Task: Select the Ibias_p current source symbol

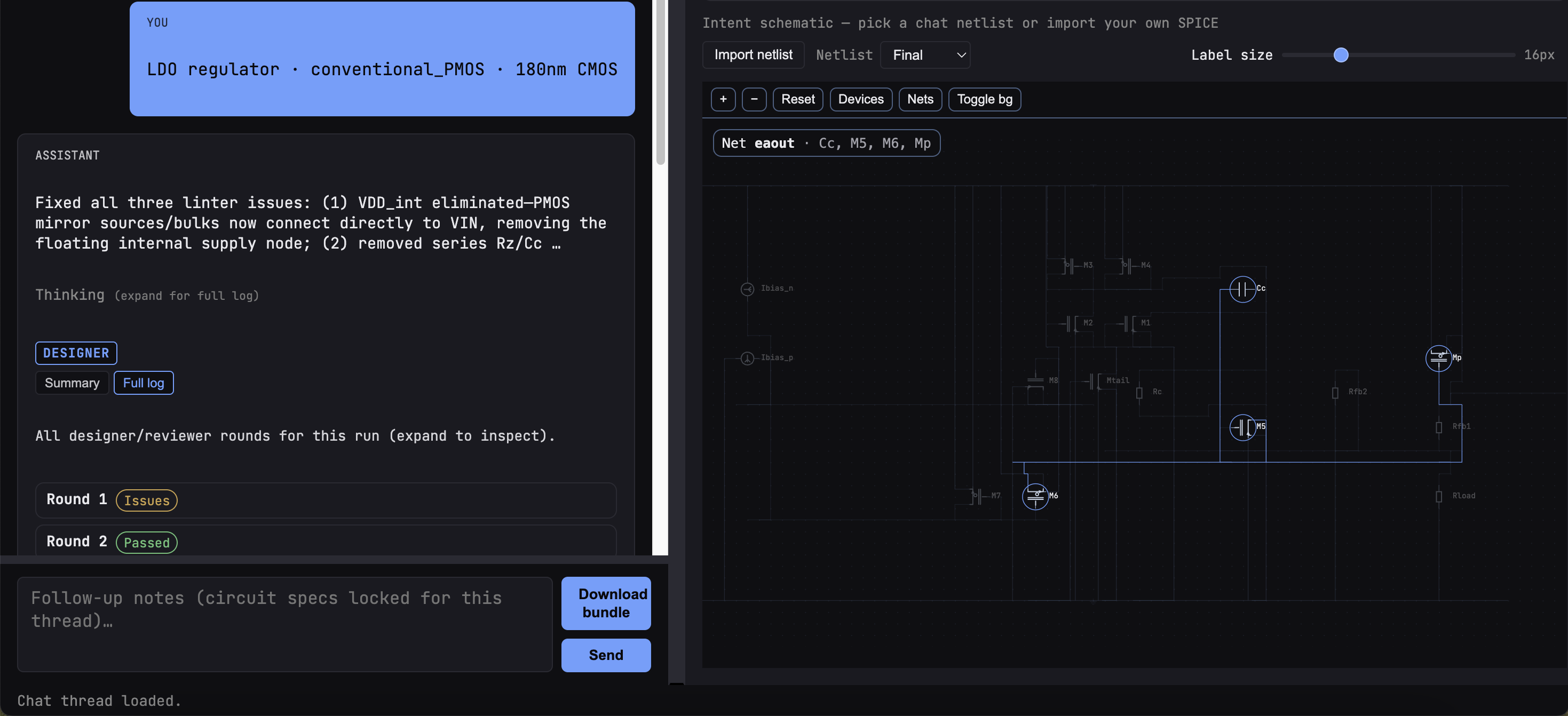Action: (x=748, y=359)
